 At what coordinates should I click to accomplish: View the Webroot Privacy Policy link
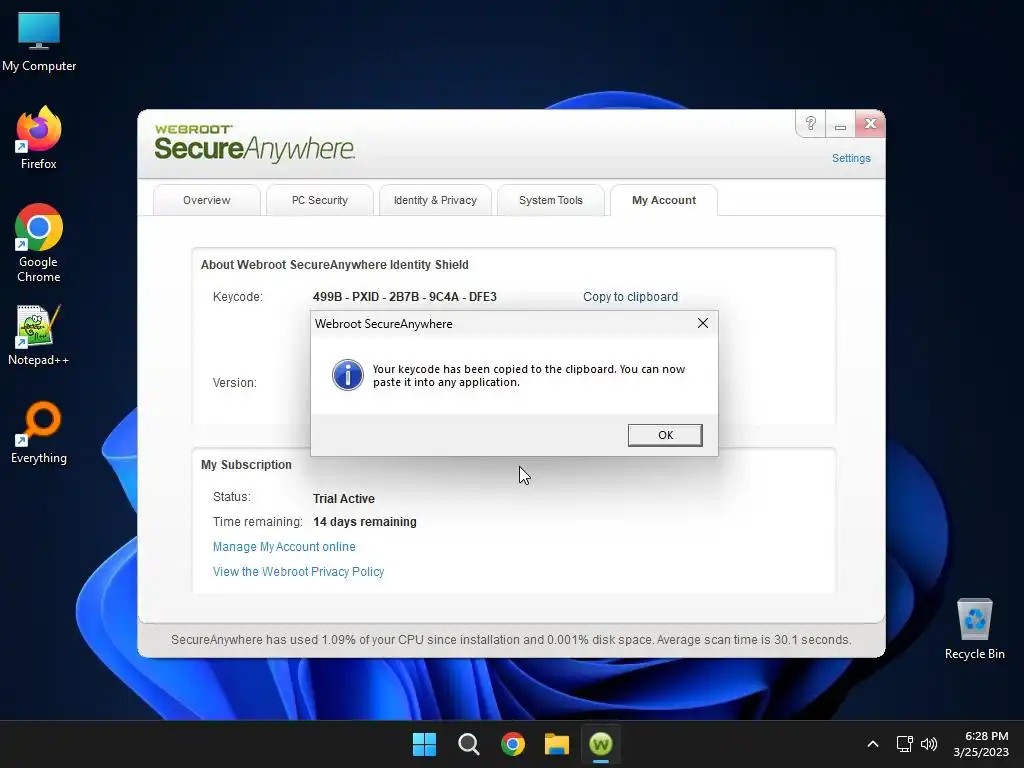[x=298, y=571]
